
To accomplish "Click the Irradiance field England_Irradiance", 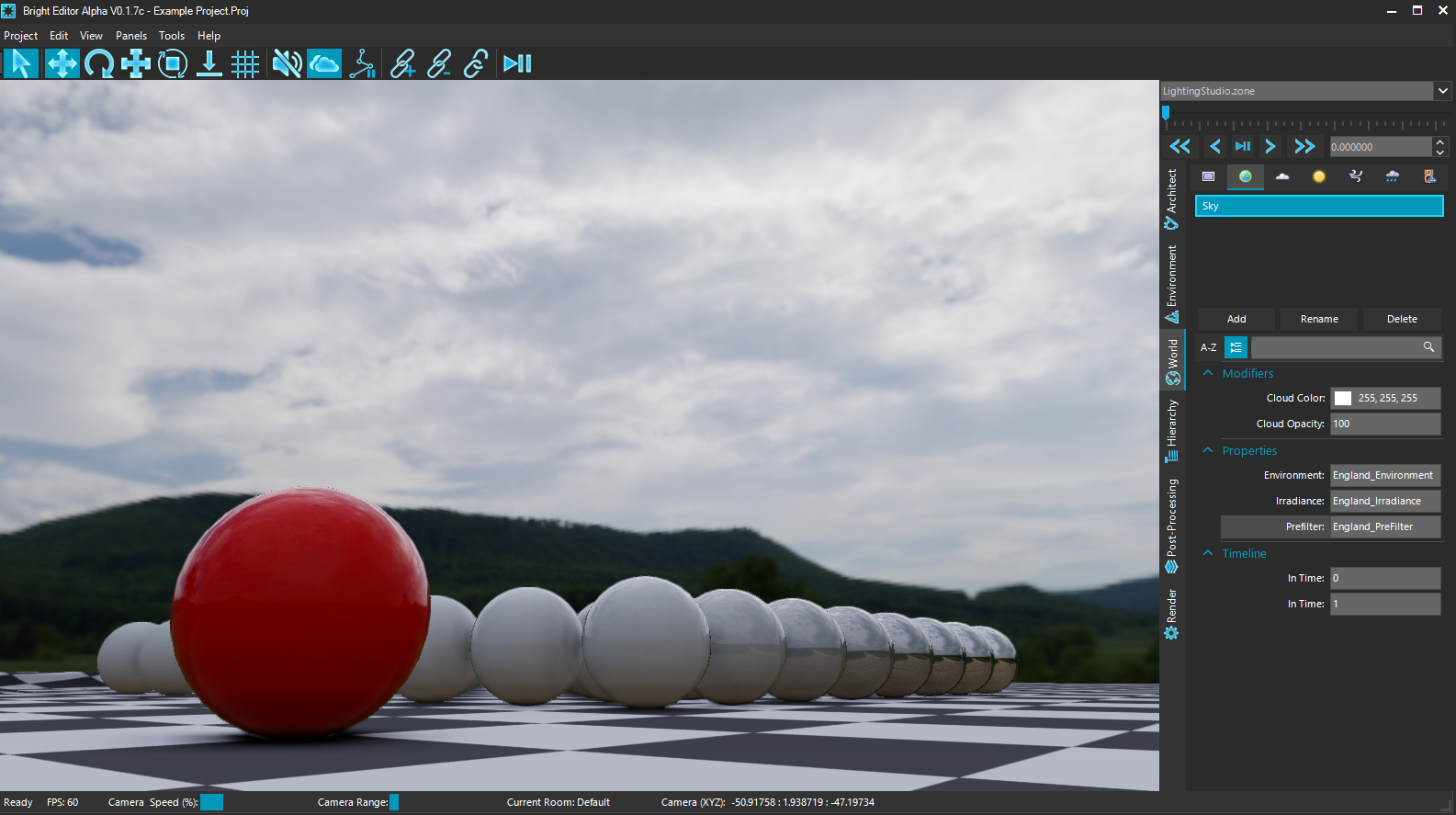I will 1385,501.
